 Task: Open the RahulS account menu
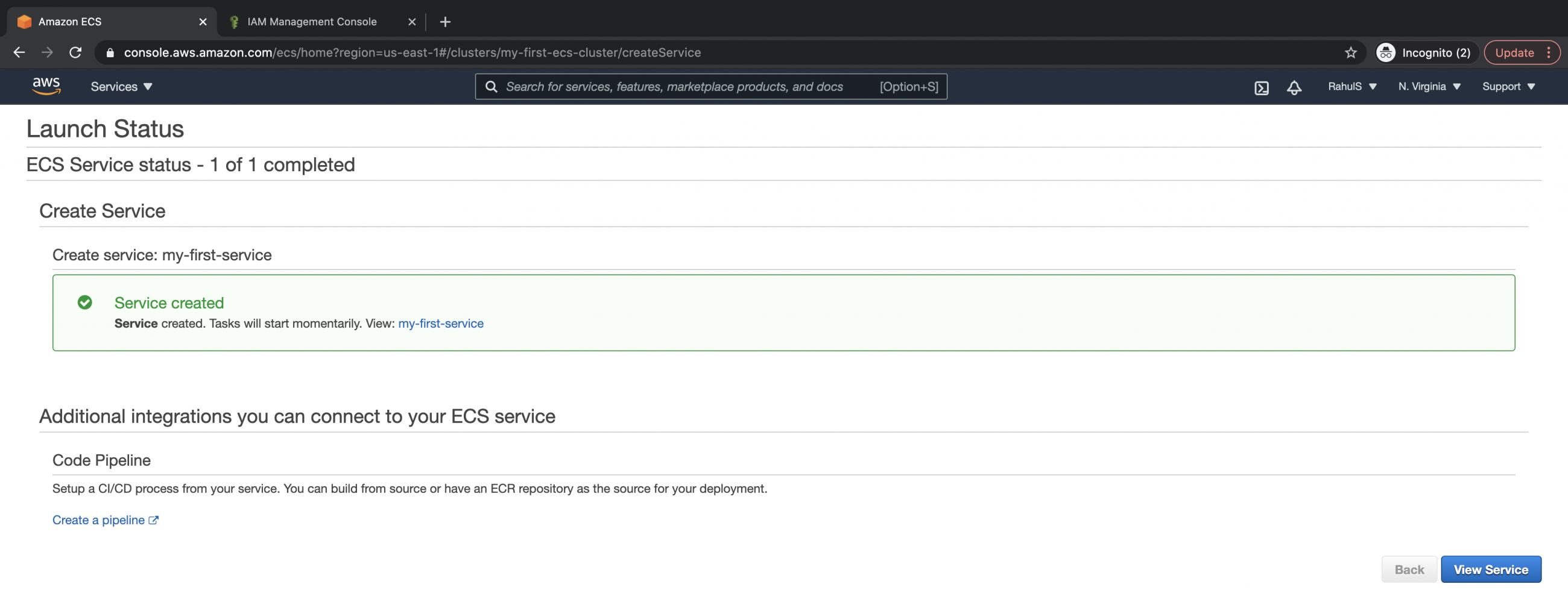(1351, 86)
